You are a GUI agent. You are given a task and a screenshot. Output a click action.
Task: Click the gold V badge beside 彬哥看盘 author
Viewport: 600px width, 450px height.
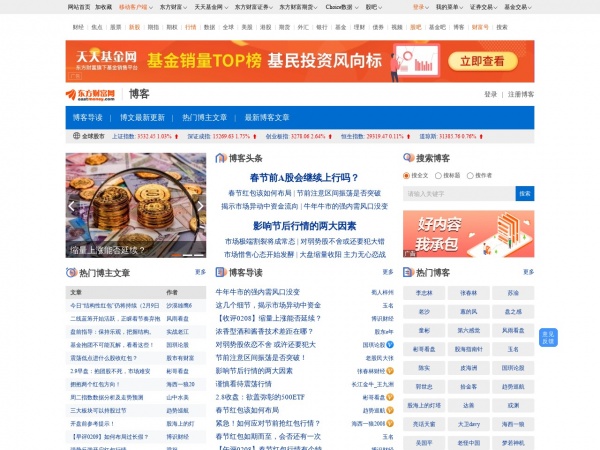(x=390, y=397)
